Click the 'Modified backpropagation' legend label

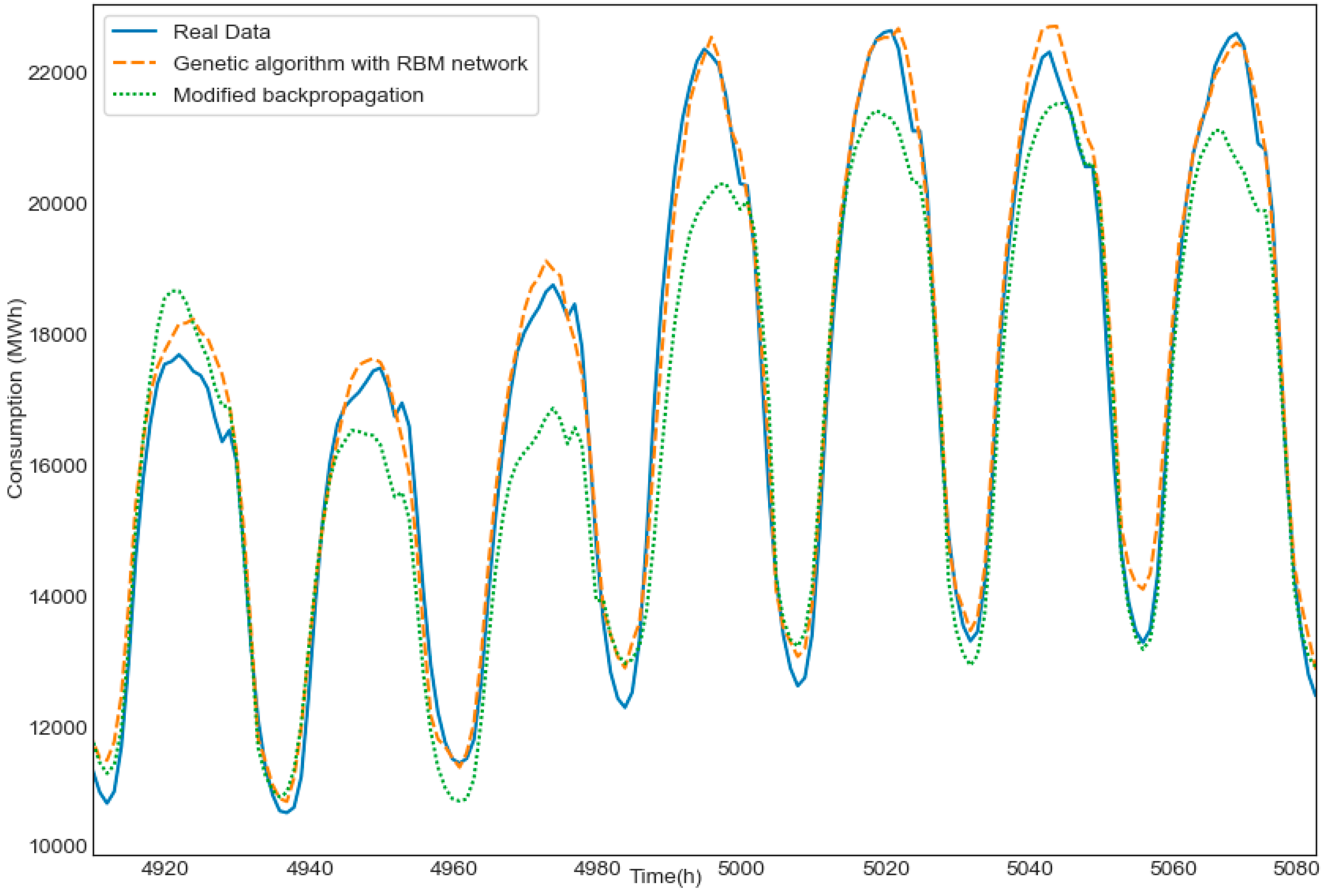(x=298, y=95)
